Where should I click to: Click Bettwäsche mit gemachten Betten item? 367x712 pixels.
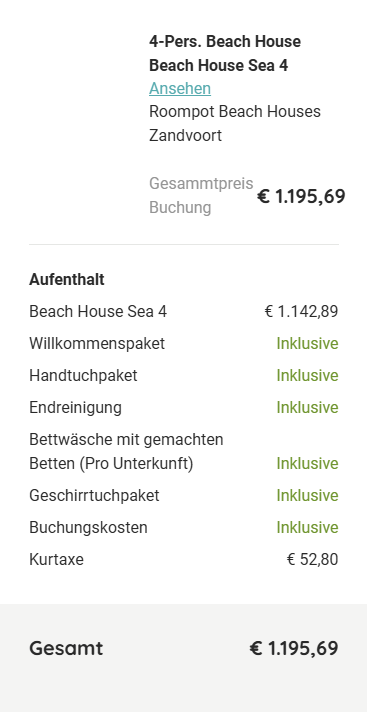pyautogui.click(x=126, y=452)
